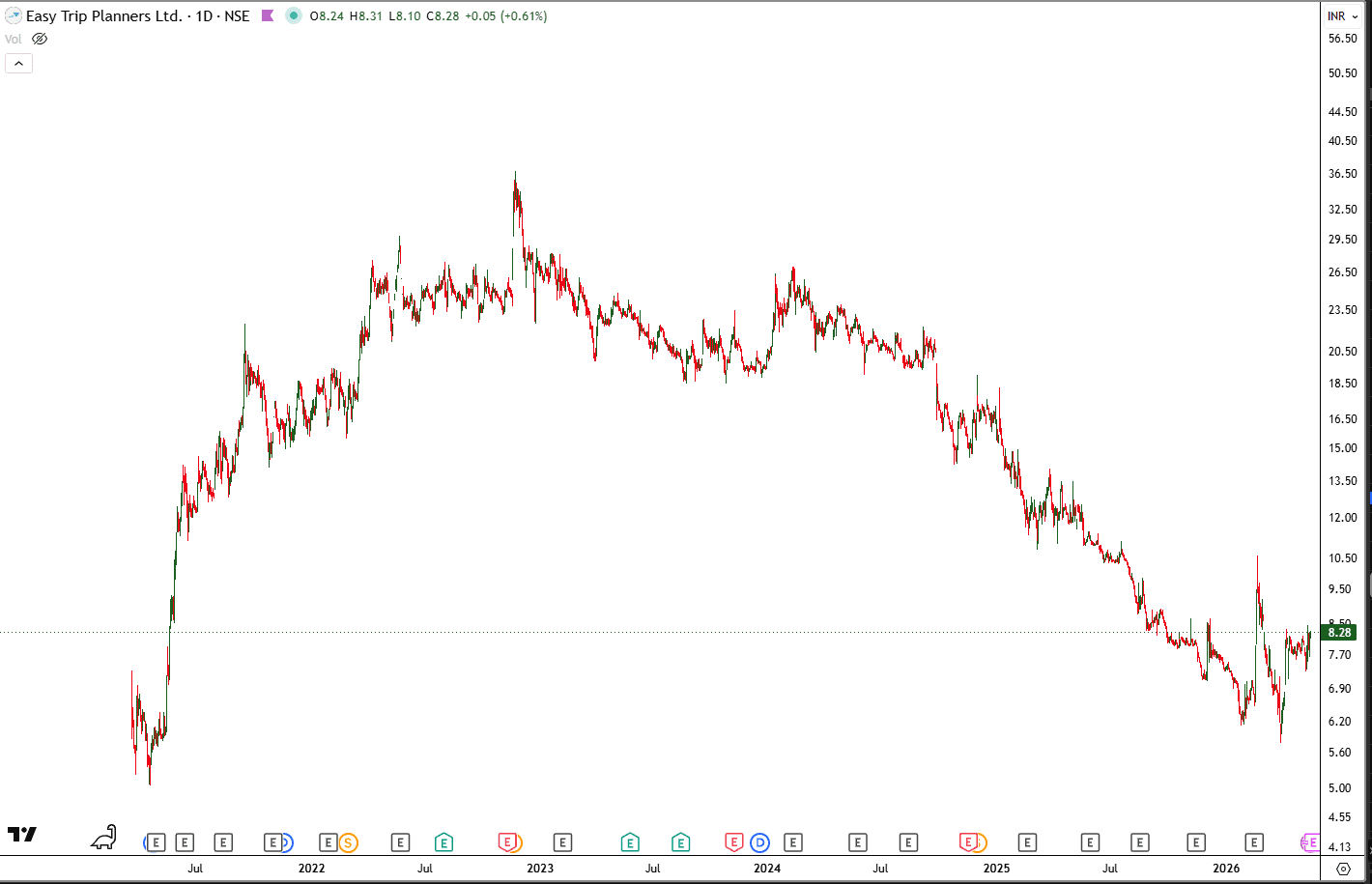Click the 1D interval in the legend
The image size is (1372, 884).
point(204,15)
